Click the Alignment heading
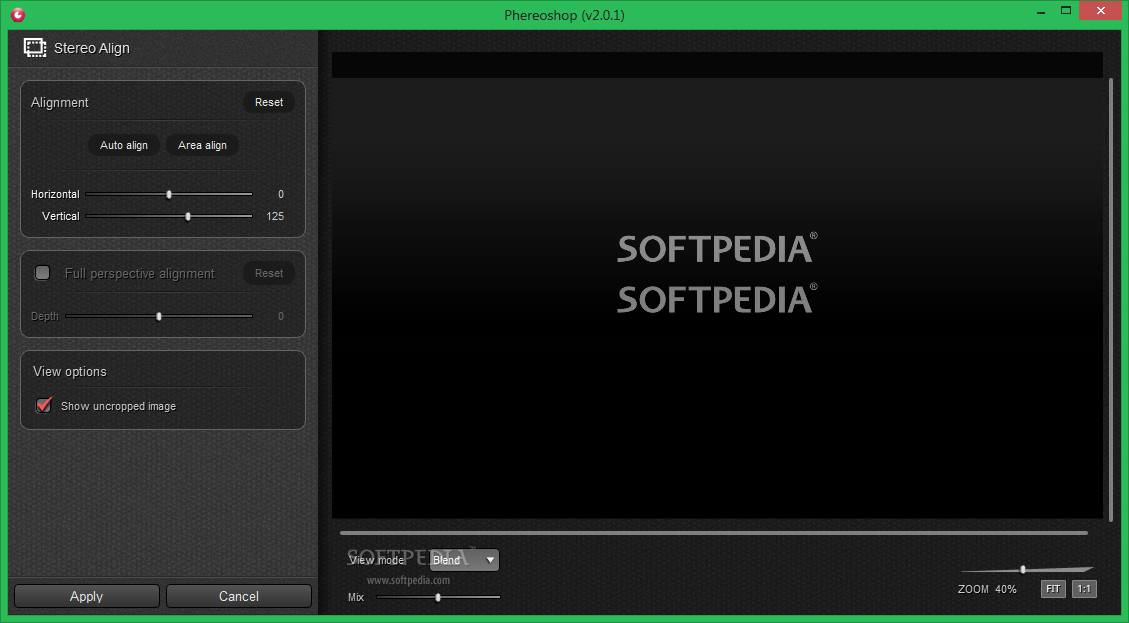This screenshot has height=623, width=1129. point(60,102)
